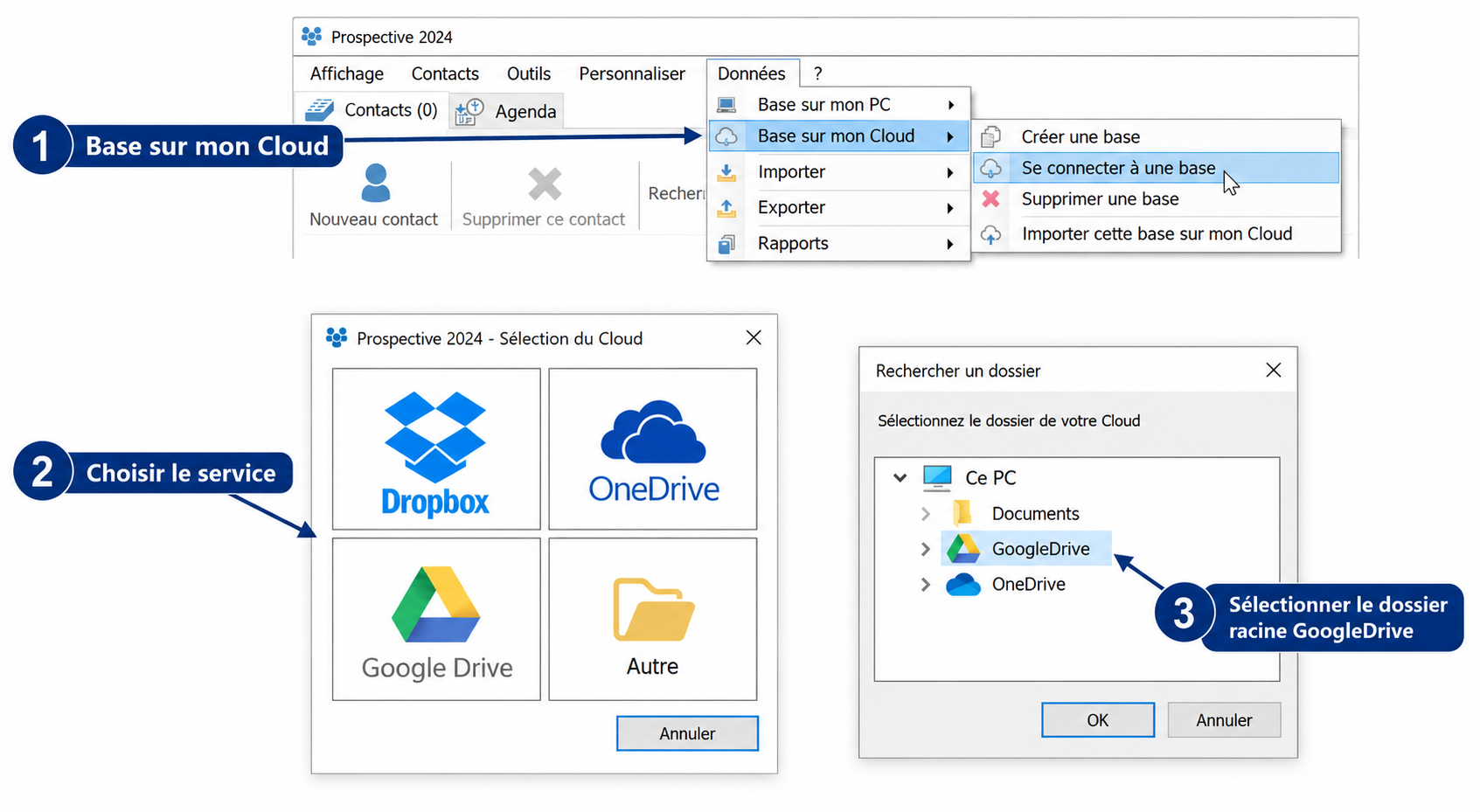Click Annuler in Rechercher un dossier dialog
The width and height of the screenshot is (1480, 812).
[1224, 720]
